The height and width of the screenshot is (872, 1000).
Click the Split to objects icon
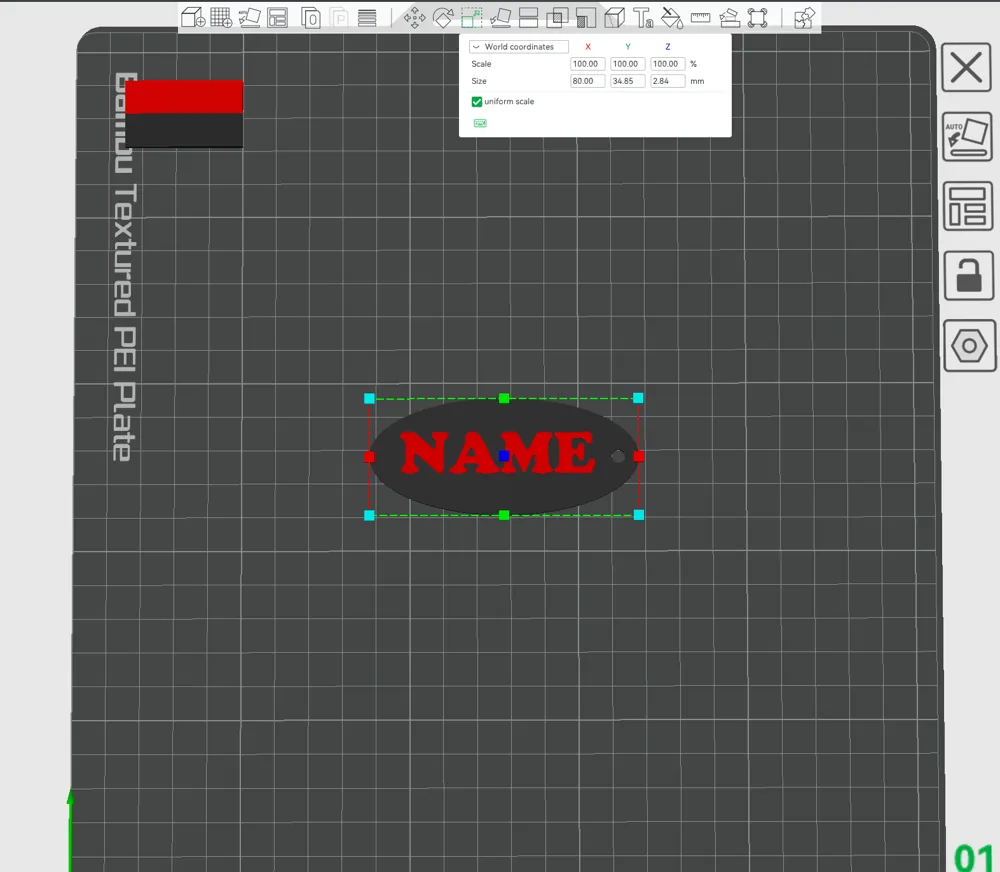tap(311, 17)
